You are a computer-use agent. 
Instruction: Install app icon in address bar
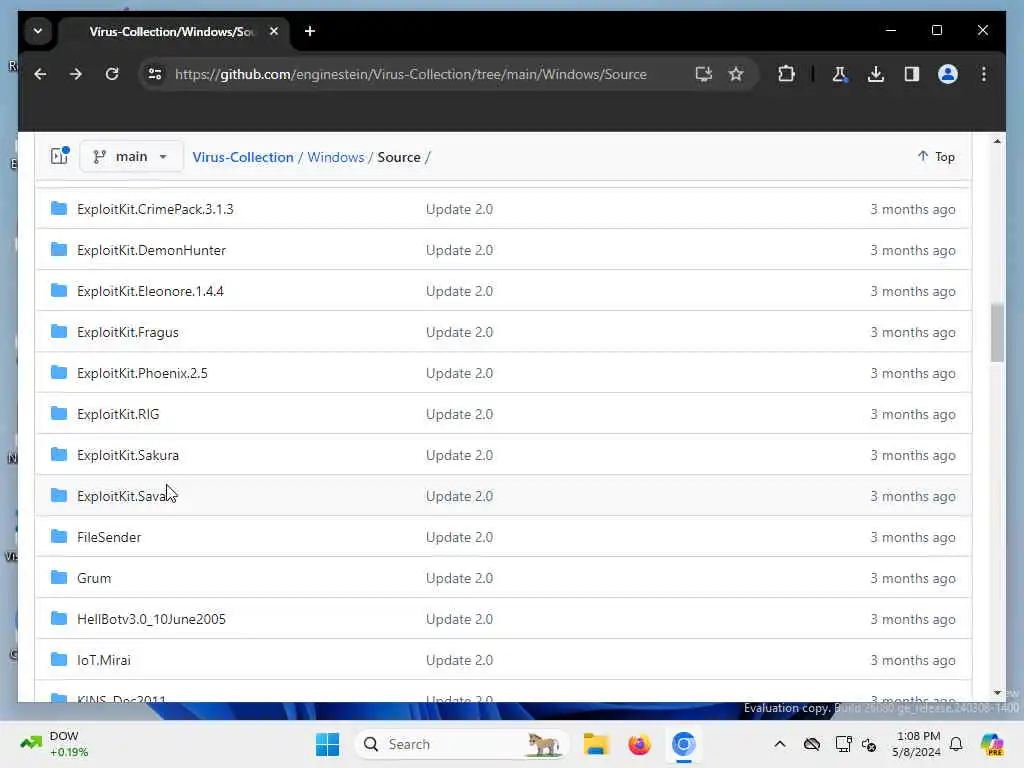[703, 74]
